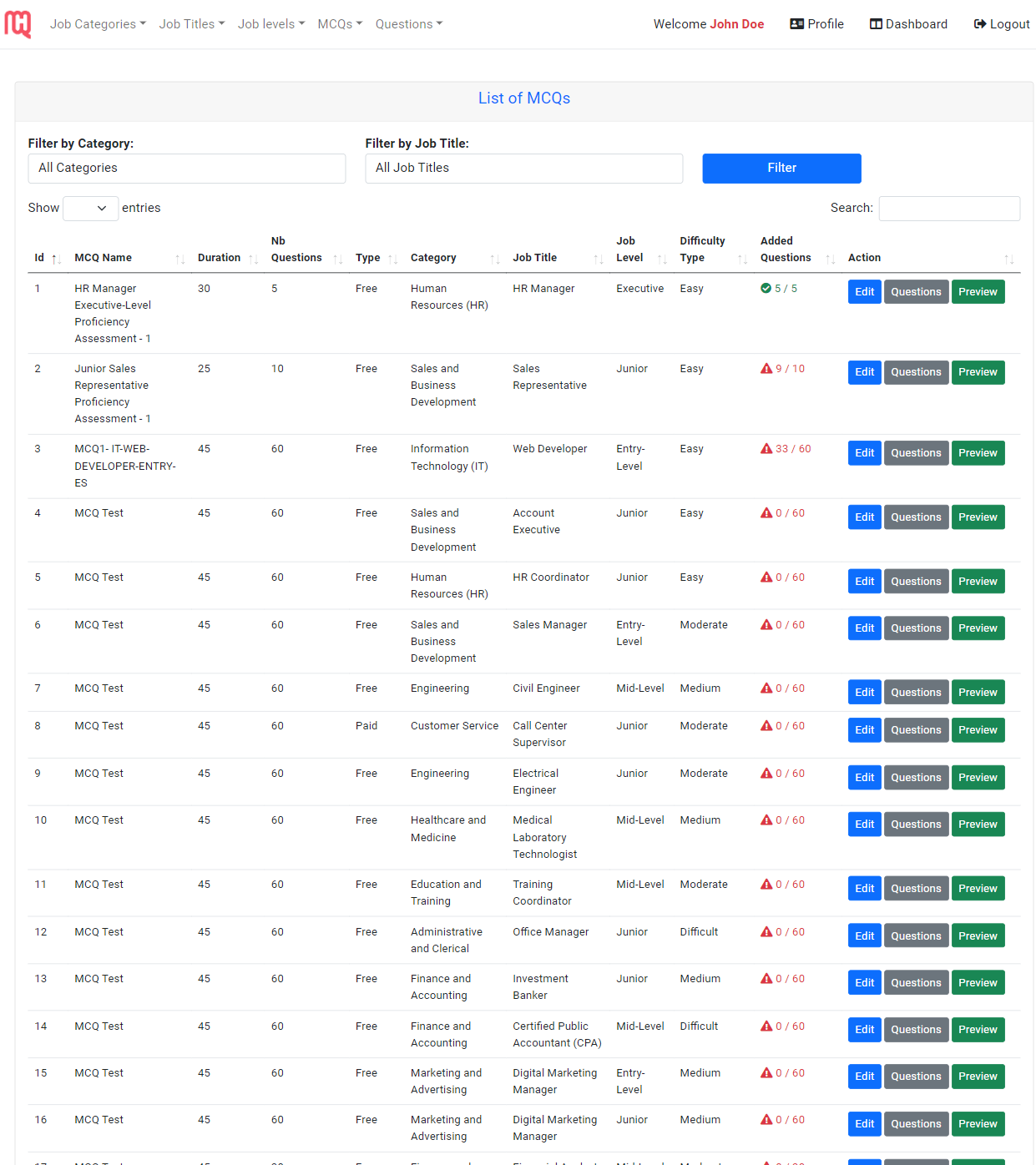Toggle ascending sort on the Id column
The height and width of the screenshot is (1165, 1036).
pos(53,259)
